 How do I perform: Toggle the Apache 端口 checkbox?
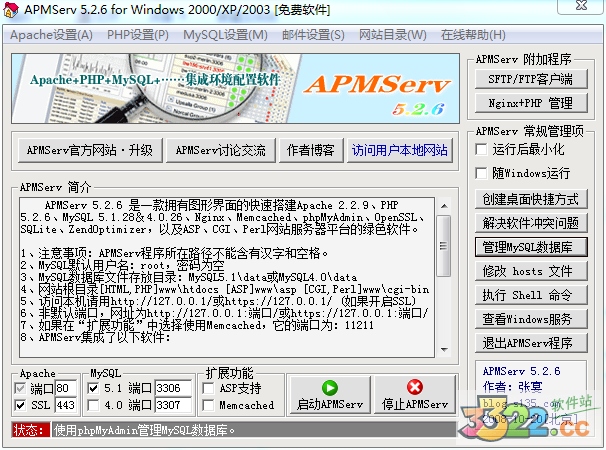tap(20, 388)
